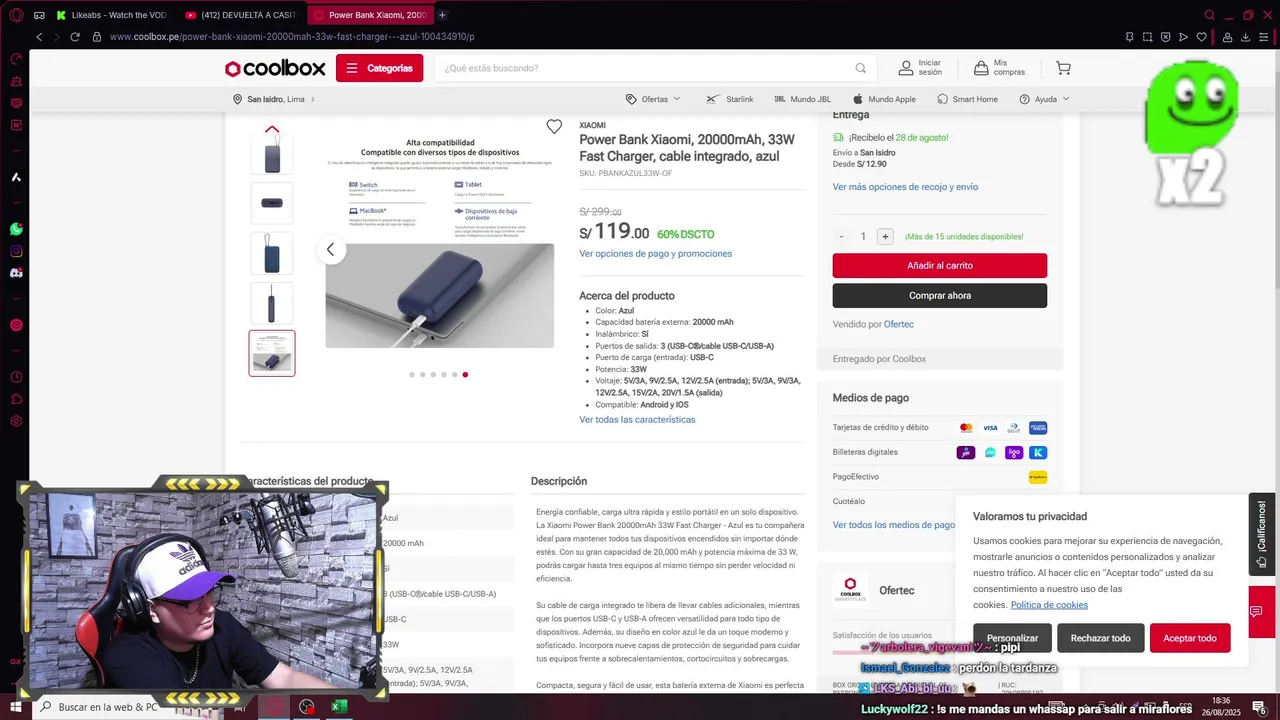Viewport: 1280px width, 720px height.
Task: Open Instagram in Opera sidebar
Action: 16,251
